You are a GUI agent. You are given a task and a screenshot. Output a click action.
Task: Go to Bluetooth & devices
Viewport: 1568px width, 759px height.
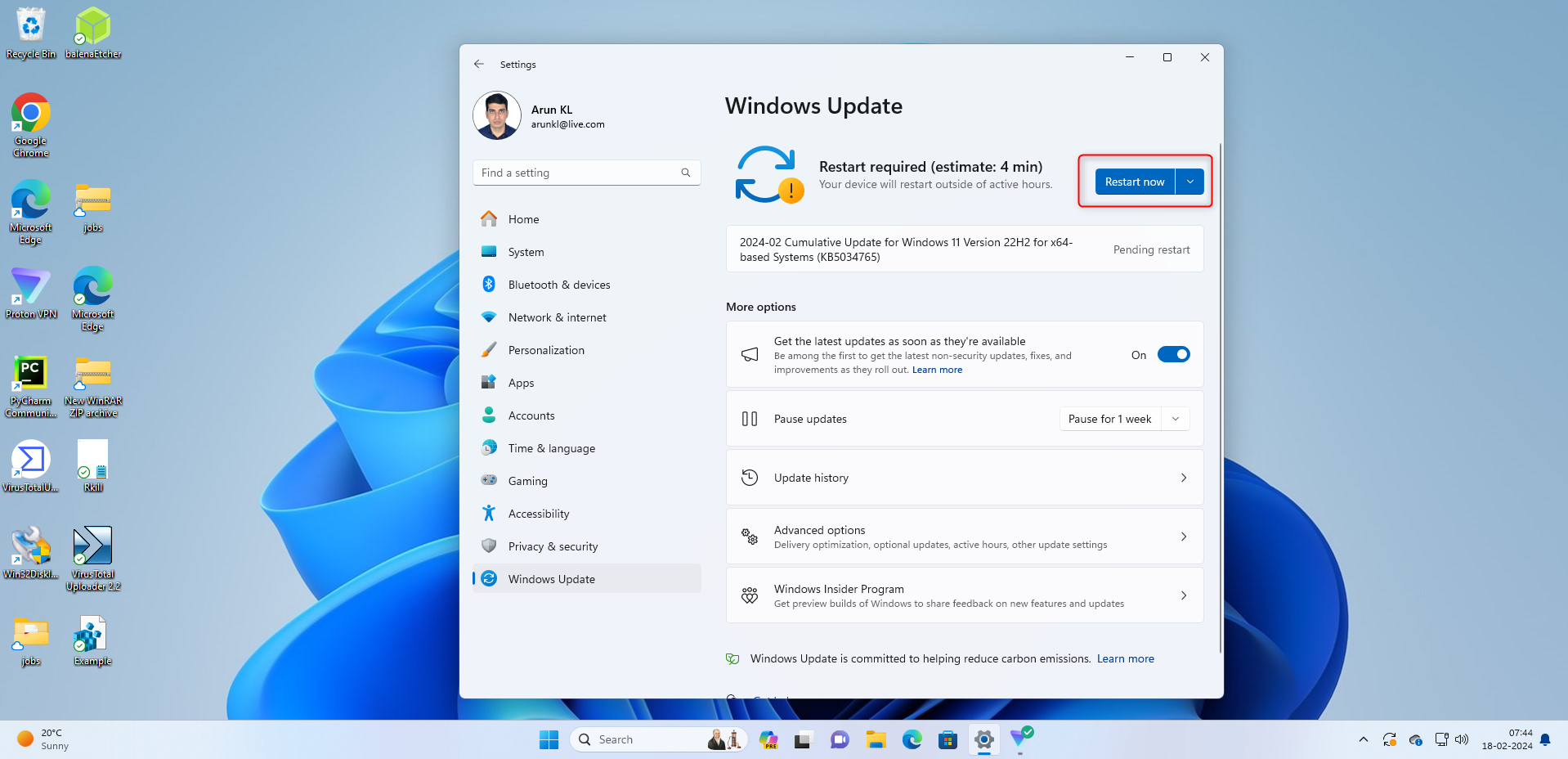[586, 285]
